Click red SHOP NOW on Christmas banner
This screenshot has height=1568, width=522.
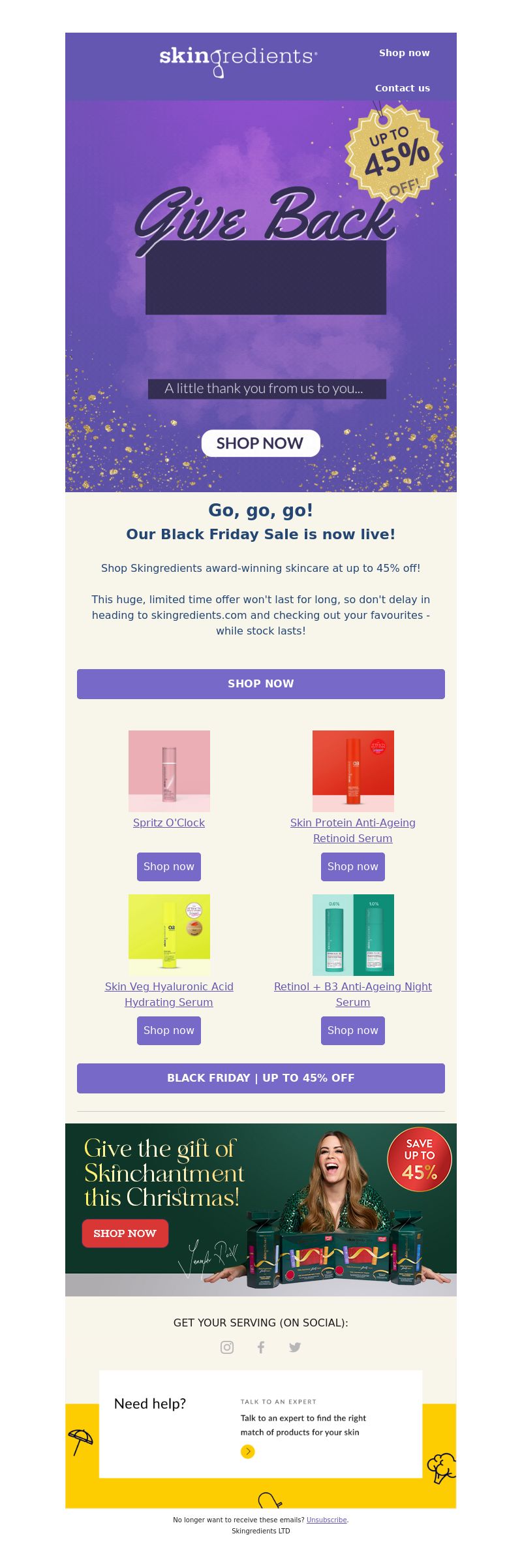pos(125,1233)
